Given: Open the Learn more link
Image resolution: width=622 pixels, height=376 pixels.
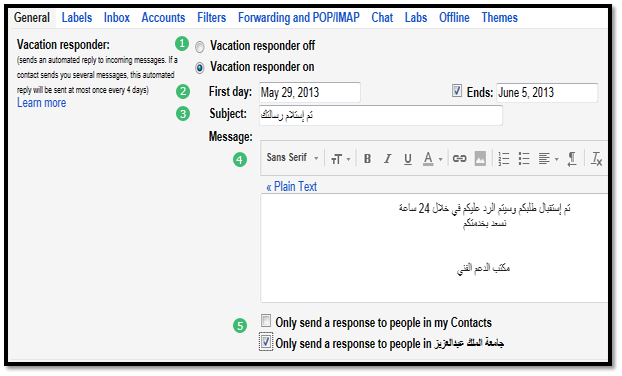Looking at the screenshot, I should pyautogui.click(x=41, y=103).
